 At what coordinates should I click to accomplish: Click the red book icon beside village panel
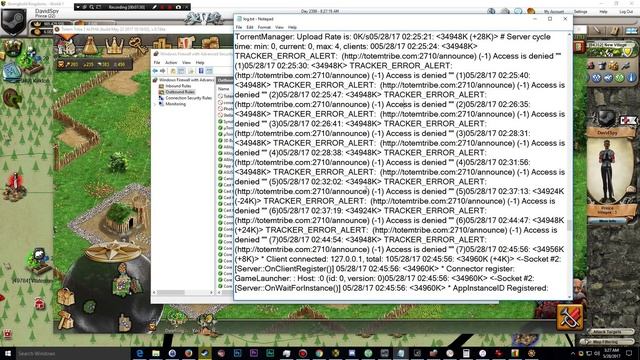point(579,47)
